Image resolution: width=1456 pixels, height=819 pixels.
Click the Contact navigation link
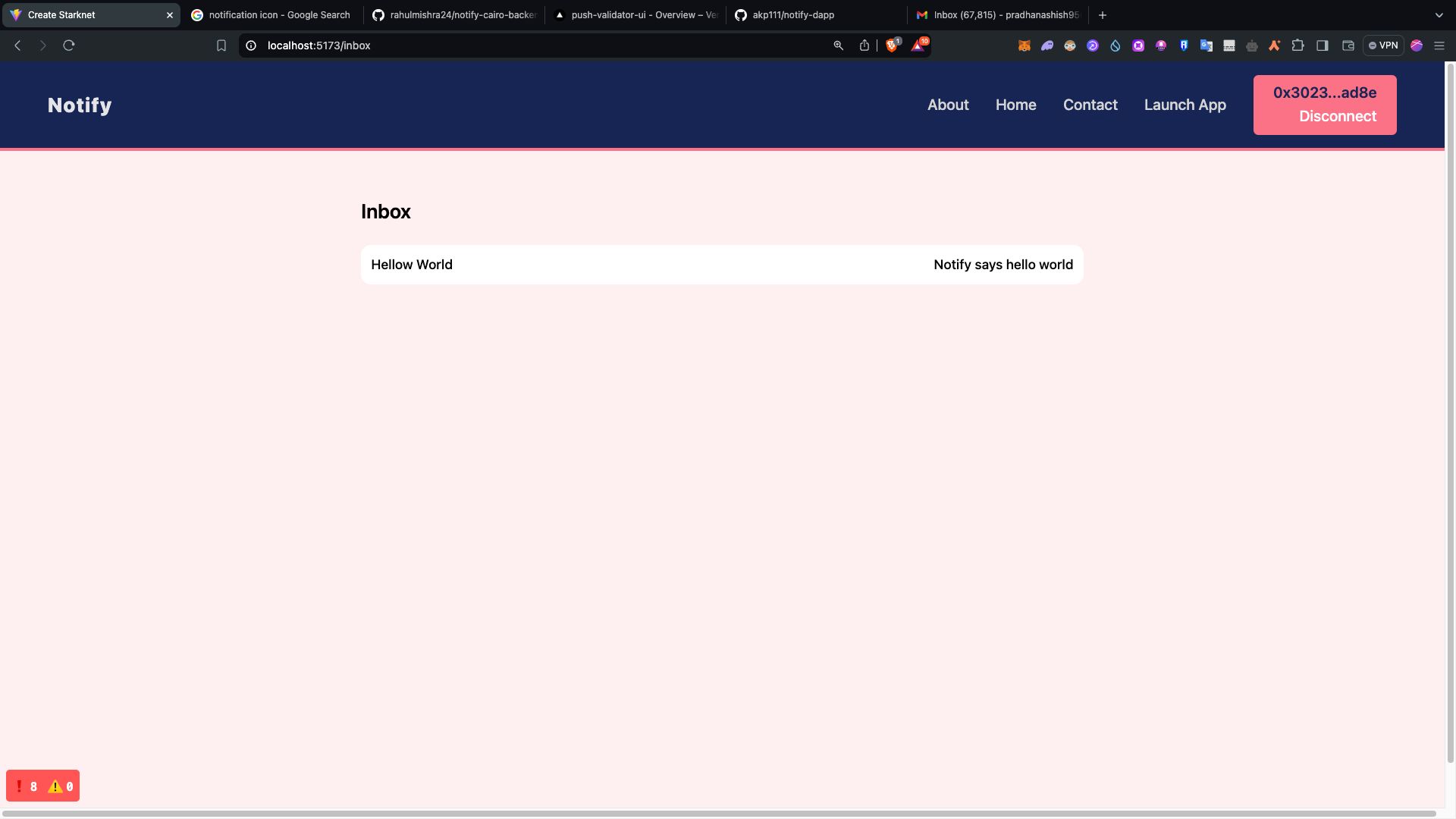click(x=1090, y=104)
